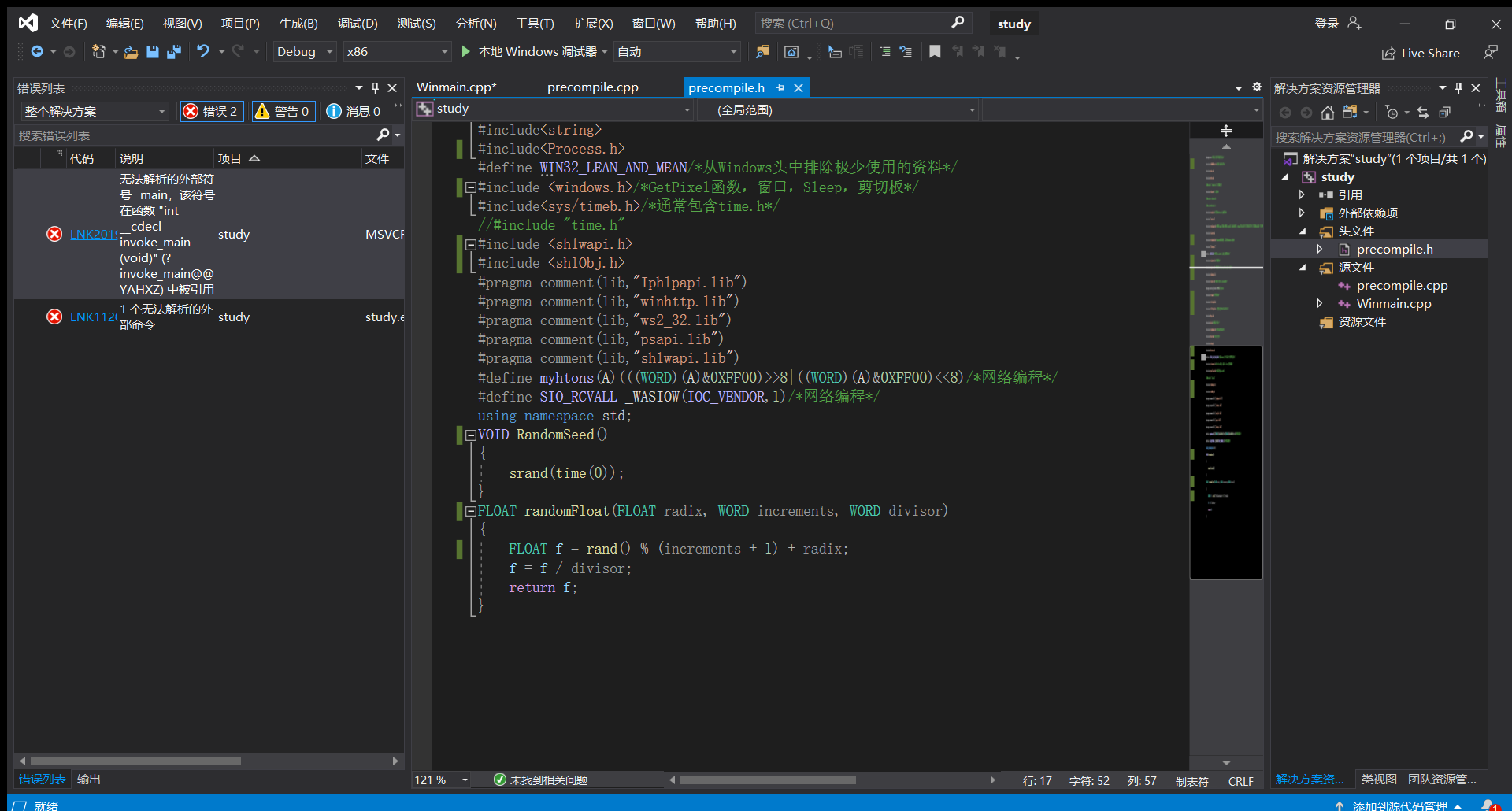Open the x86 platform dropdown
Image resolution: width=1512 pixels, height=811 pixels.
398,52
